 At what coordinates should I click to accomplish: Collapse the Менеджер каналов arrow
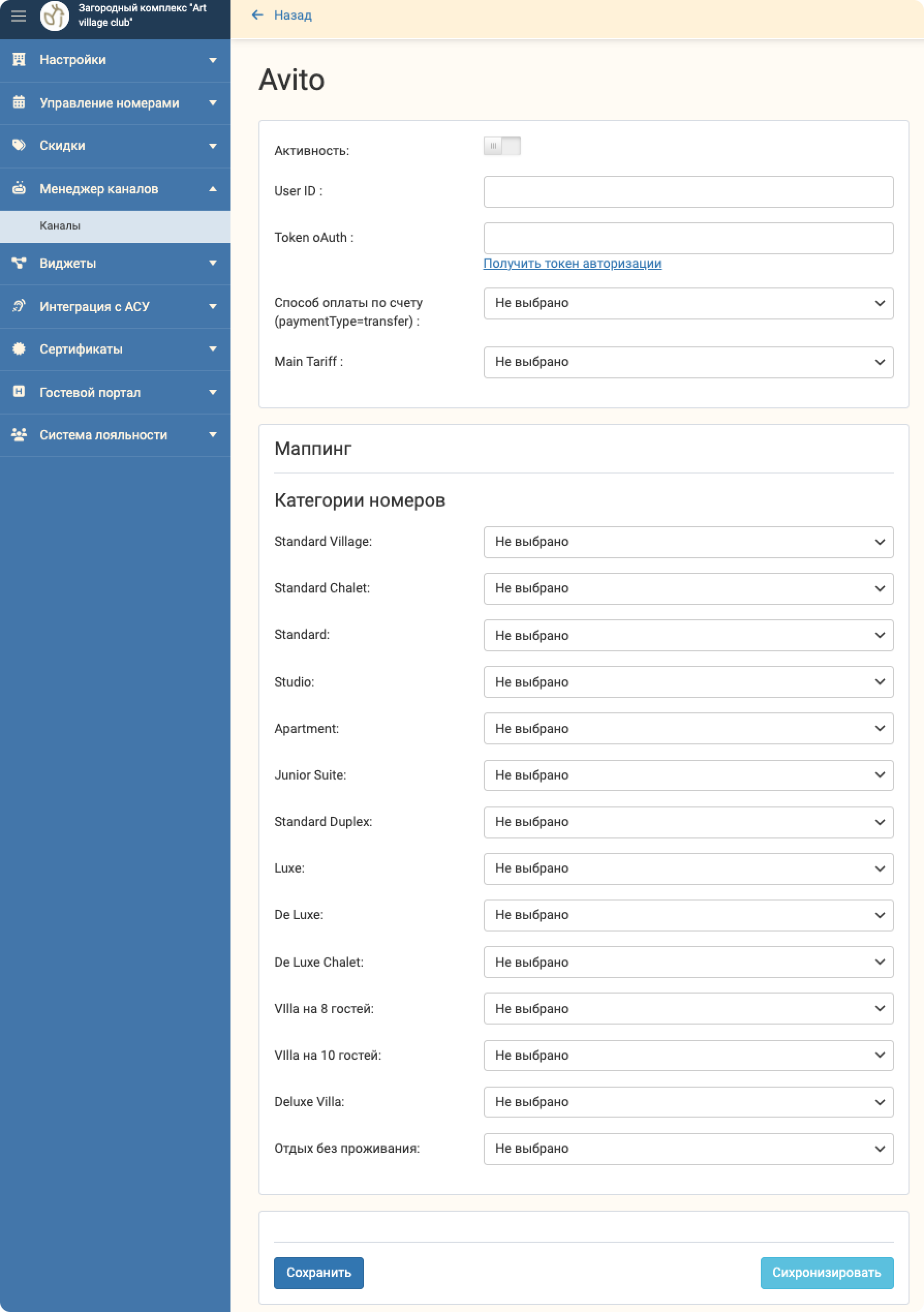coord(213,189)
